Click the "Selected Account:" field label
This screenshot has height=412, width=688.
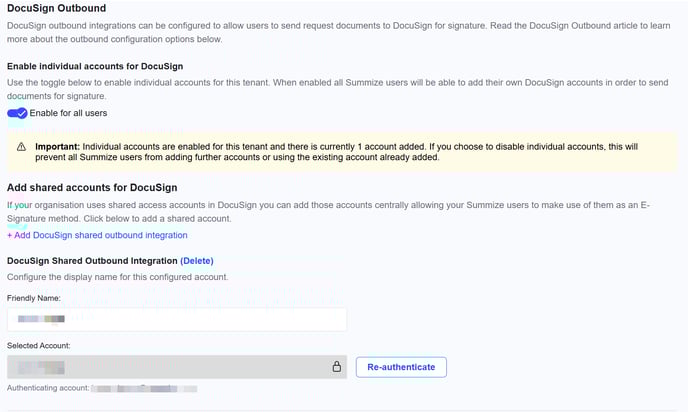(39, 345)
